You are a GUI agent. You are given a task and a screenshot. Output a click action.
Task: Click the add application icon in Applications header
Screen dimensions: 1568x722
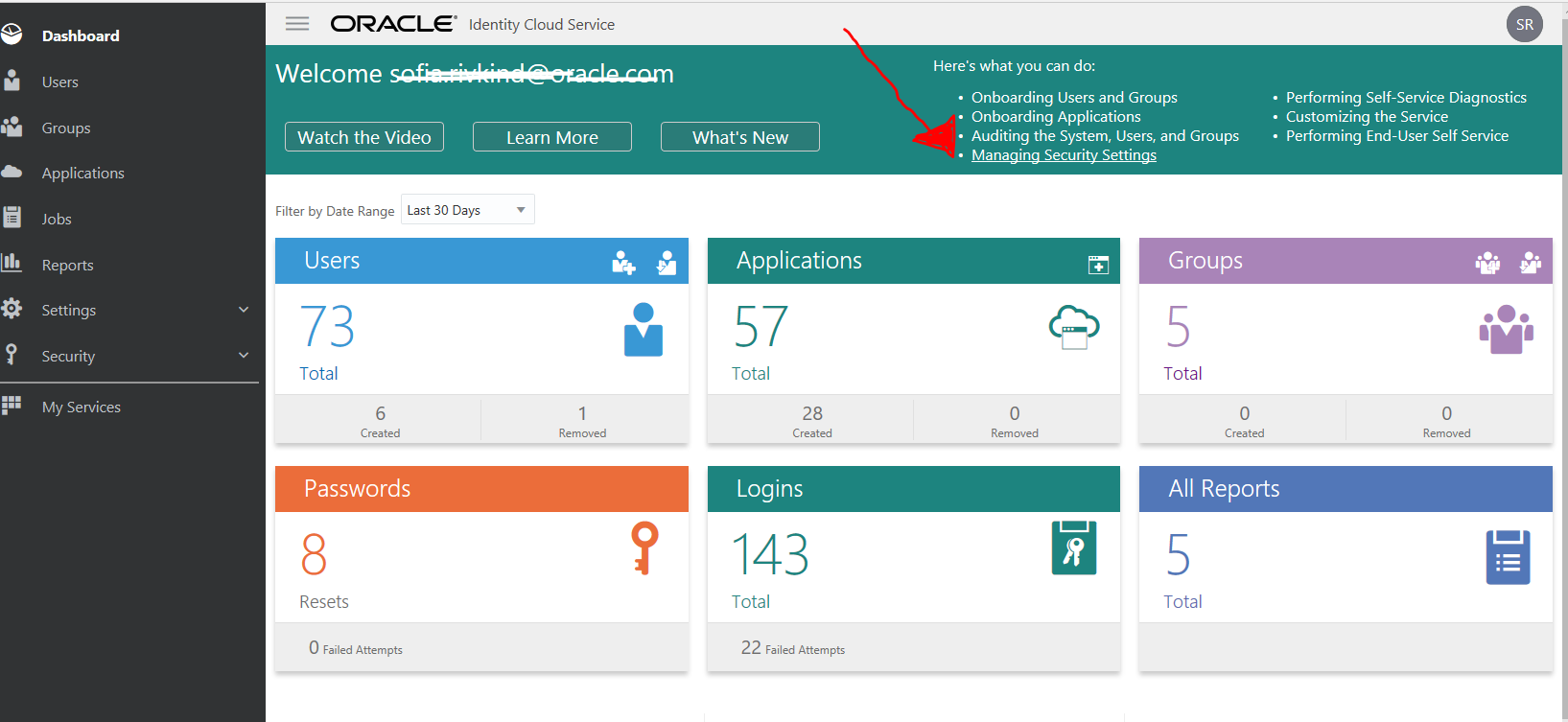pyautogui.click(x=1098, y=265)
